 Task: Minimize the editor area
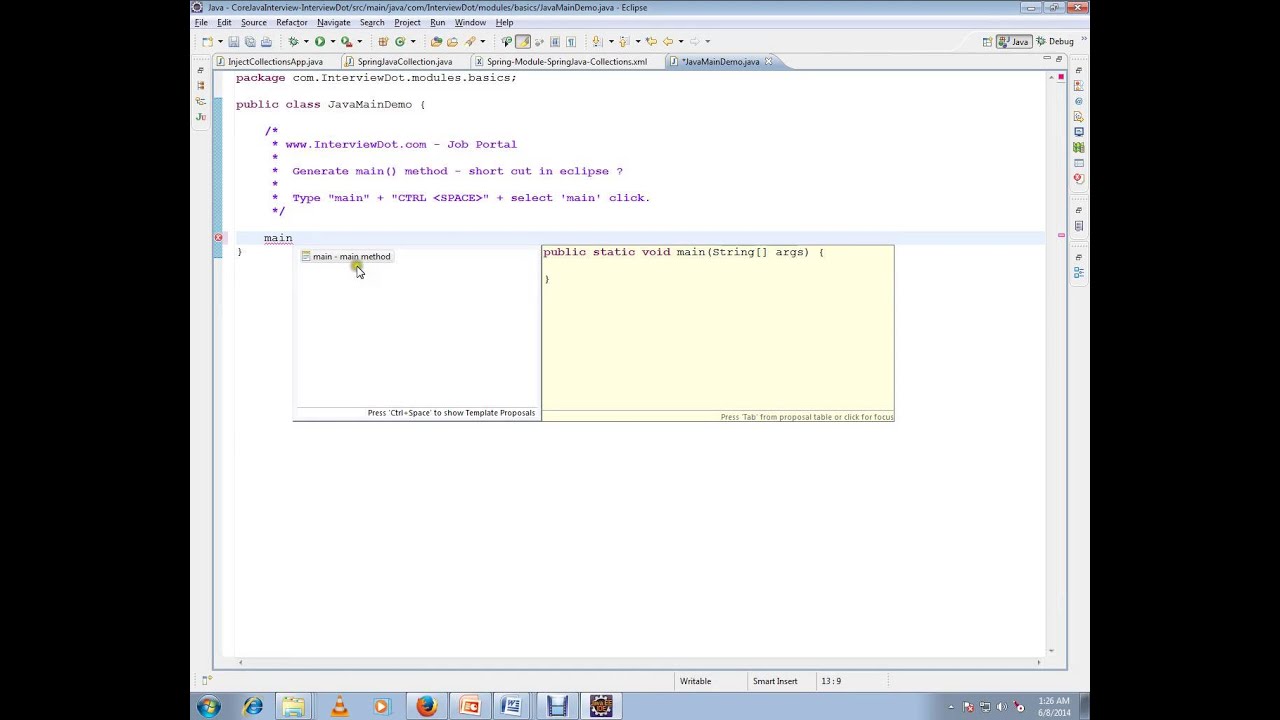(x=1047, y=59)
